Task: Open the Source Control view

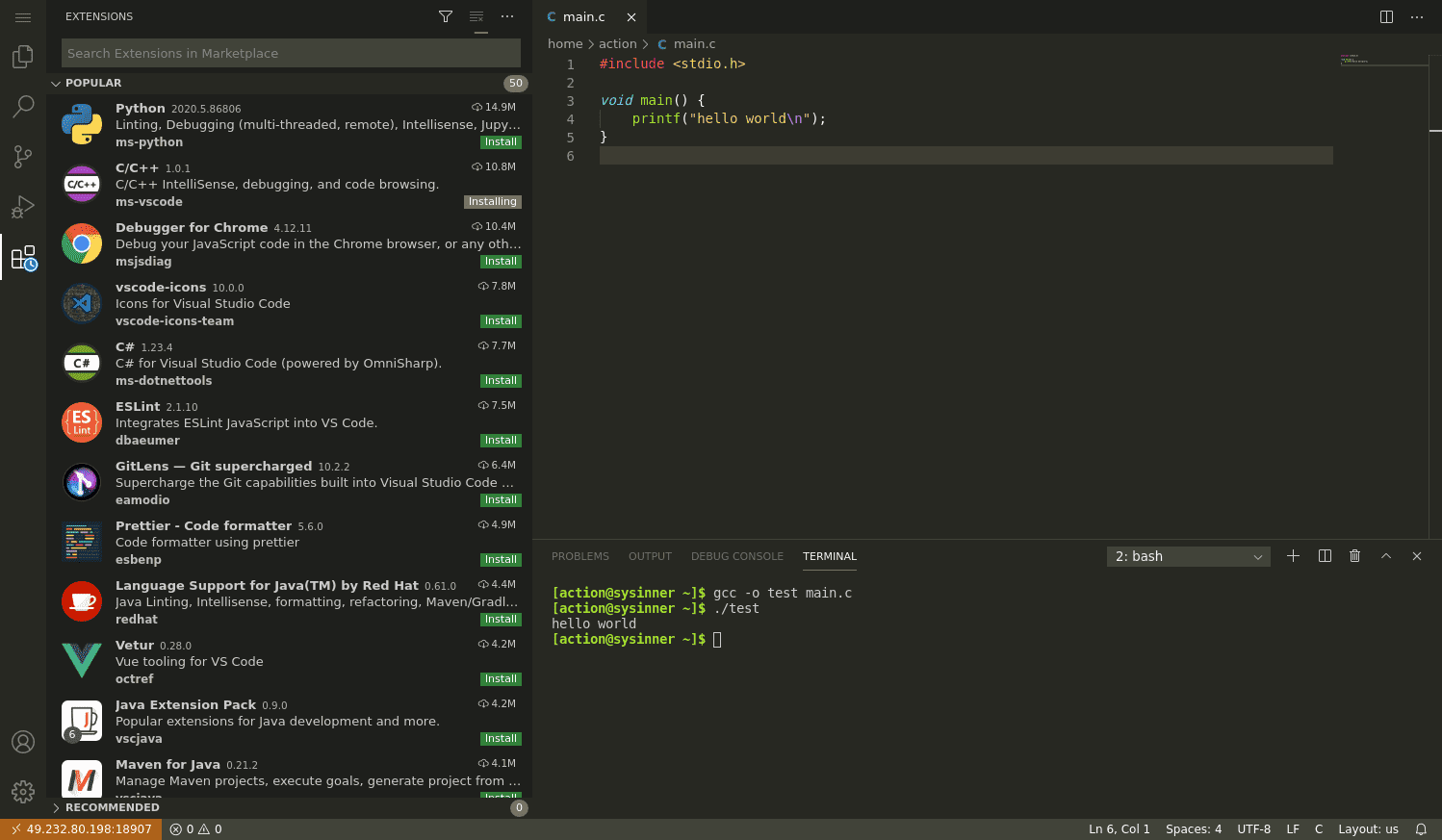Action: click(x=22, y=156)
